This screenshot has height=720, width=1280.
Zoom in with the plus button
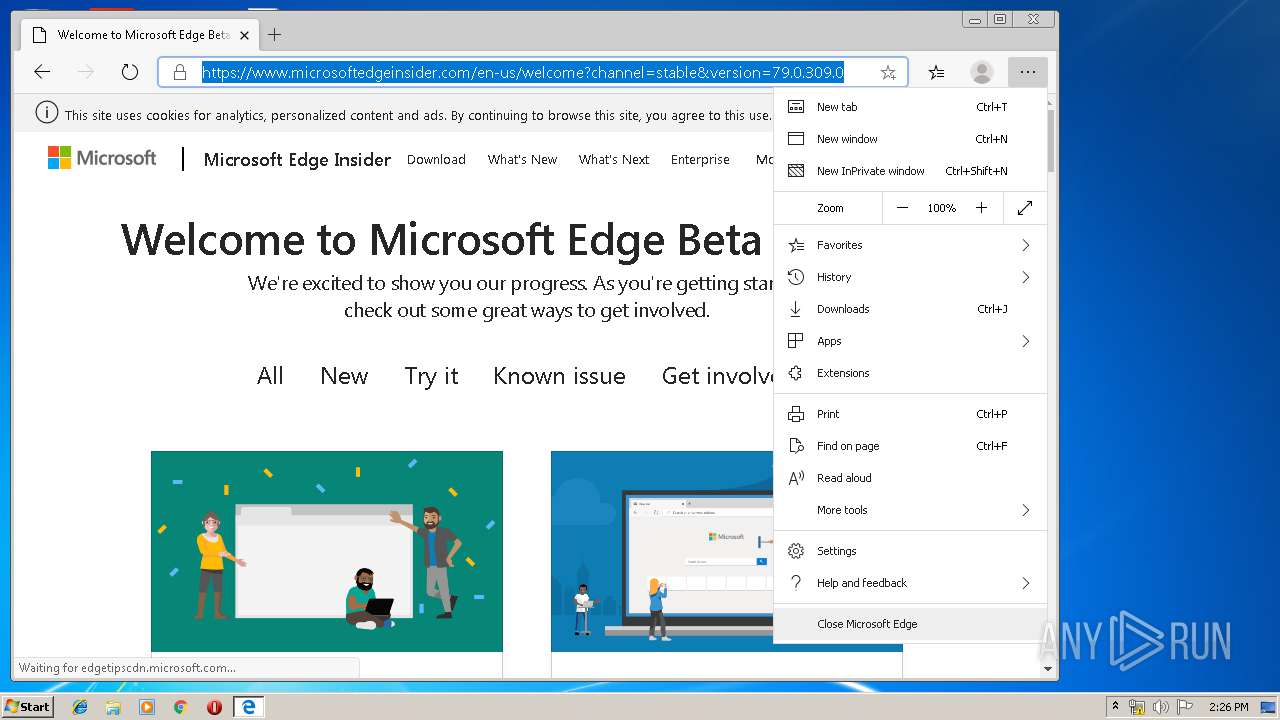coord(981,208)
